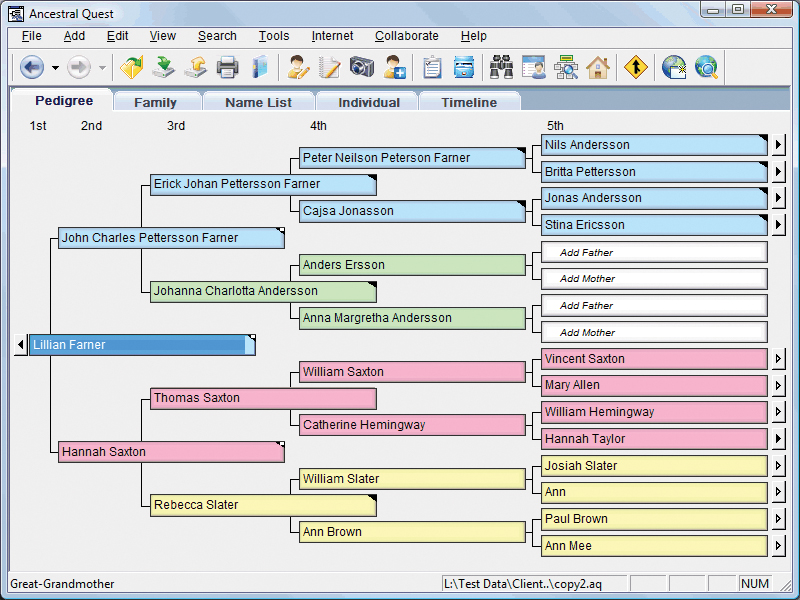This screenshot has width=800, height=600.
Task: Click the Home person icon
Action: pos(597,68)
